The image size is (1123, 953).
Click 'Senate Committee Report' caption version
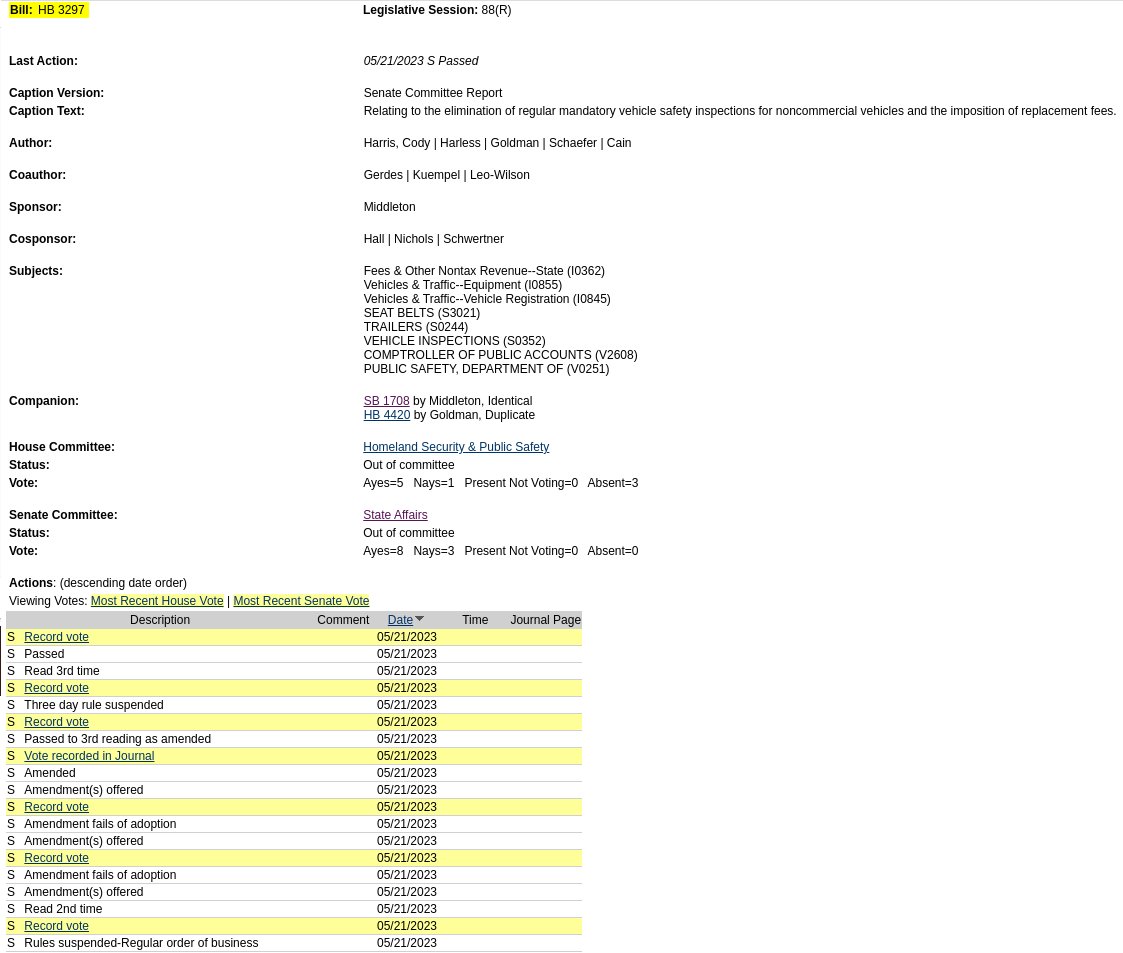(x=433, y=93)
